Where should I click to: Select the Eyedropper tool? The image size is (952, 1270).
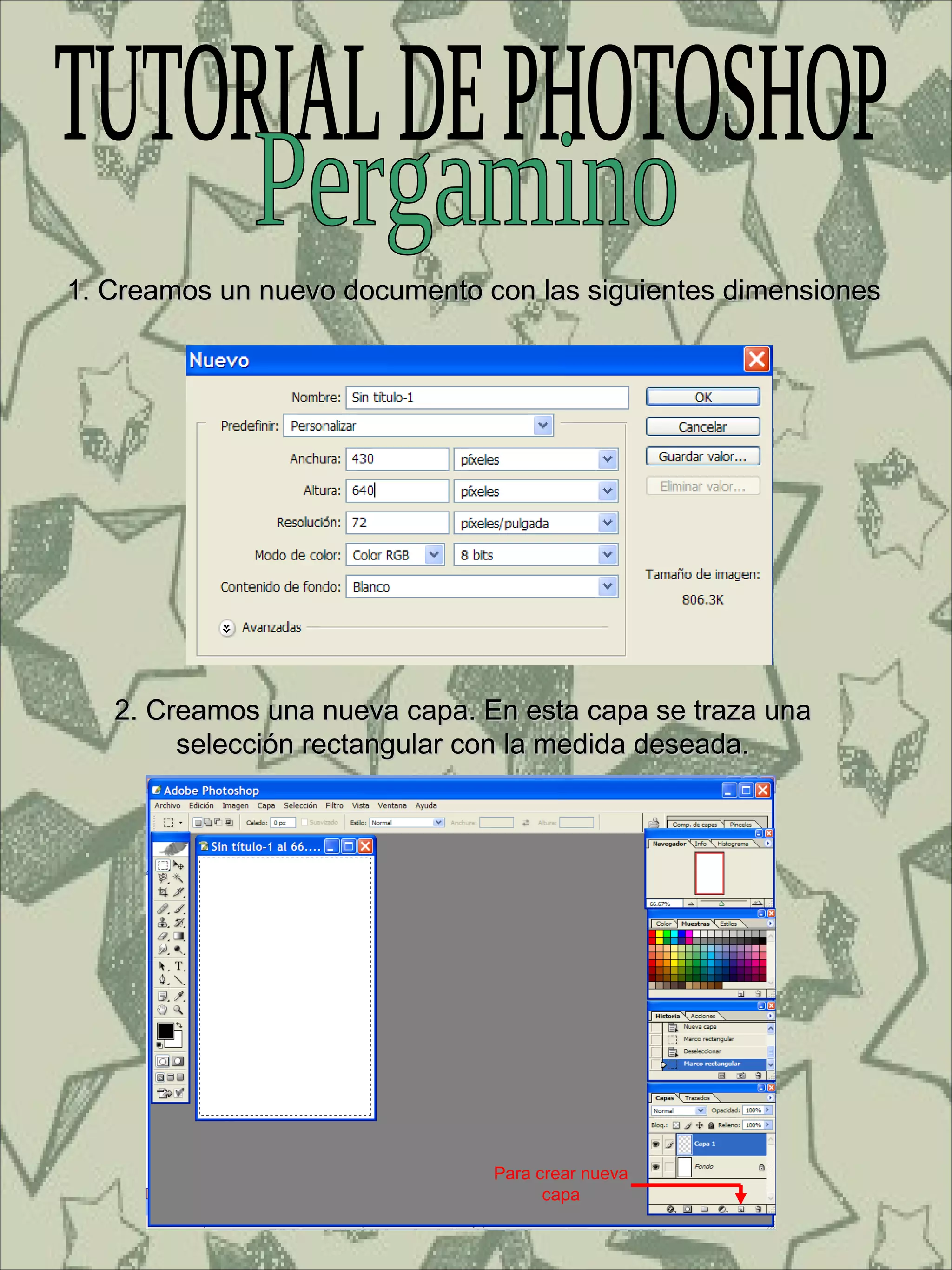(x=179, y=996)
